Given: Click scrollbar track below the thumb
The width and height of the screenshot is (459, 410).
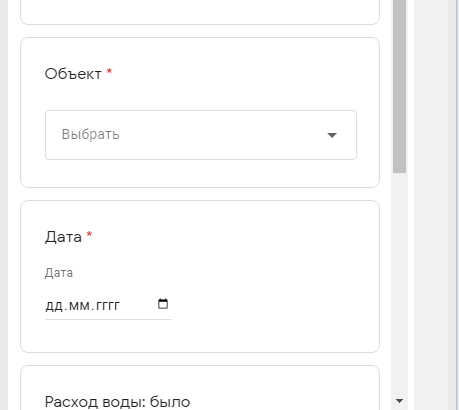Looking at the screenshot, I should click(x=399, y=283).
